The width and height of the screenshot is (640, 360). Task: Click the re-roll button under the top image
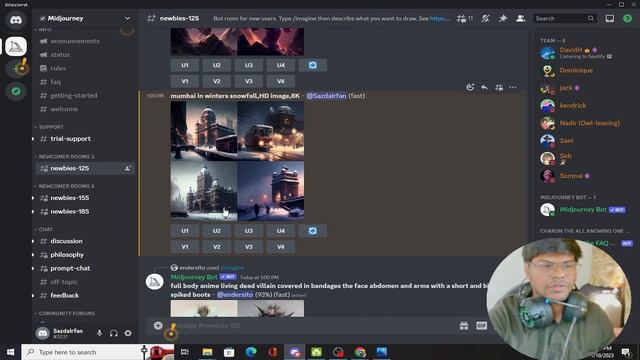313,65
